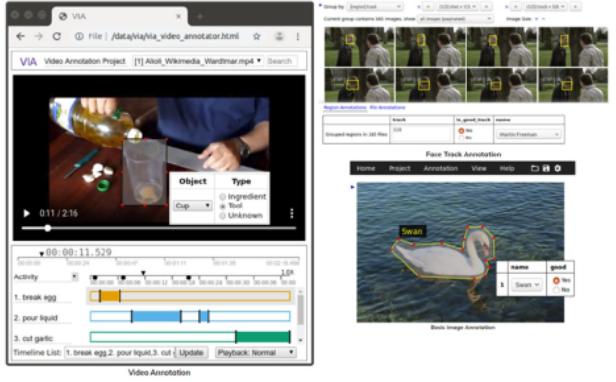The height and width of the screenshot is (382, 616).
Task: Bookmark the page with the star icon
Action: (257, 37)
